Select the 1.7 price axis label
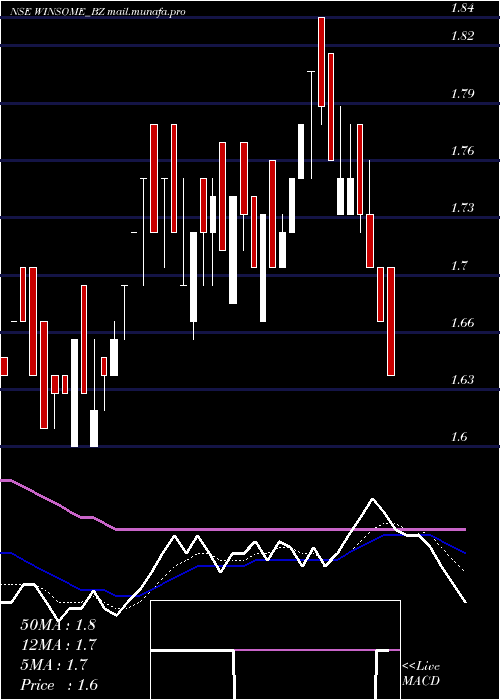 458,266
